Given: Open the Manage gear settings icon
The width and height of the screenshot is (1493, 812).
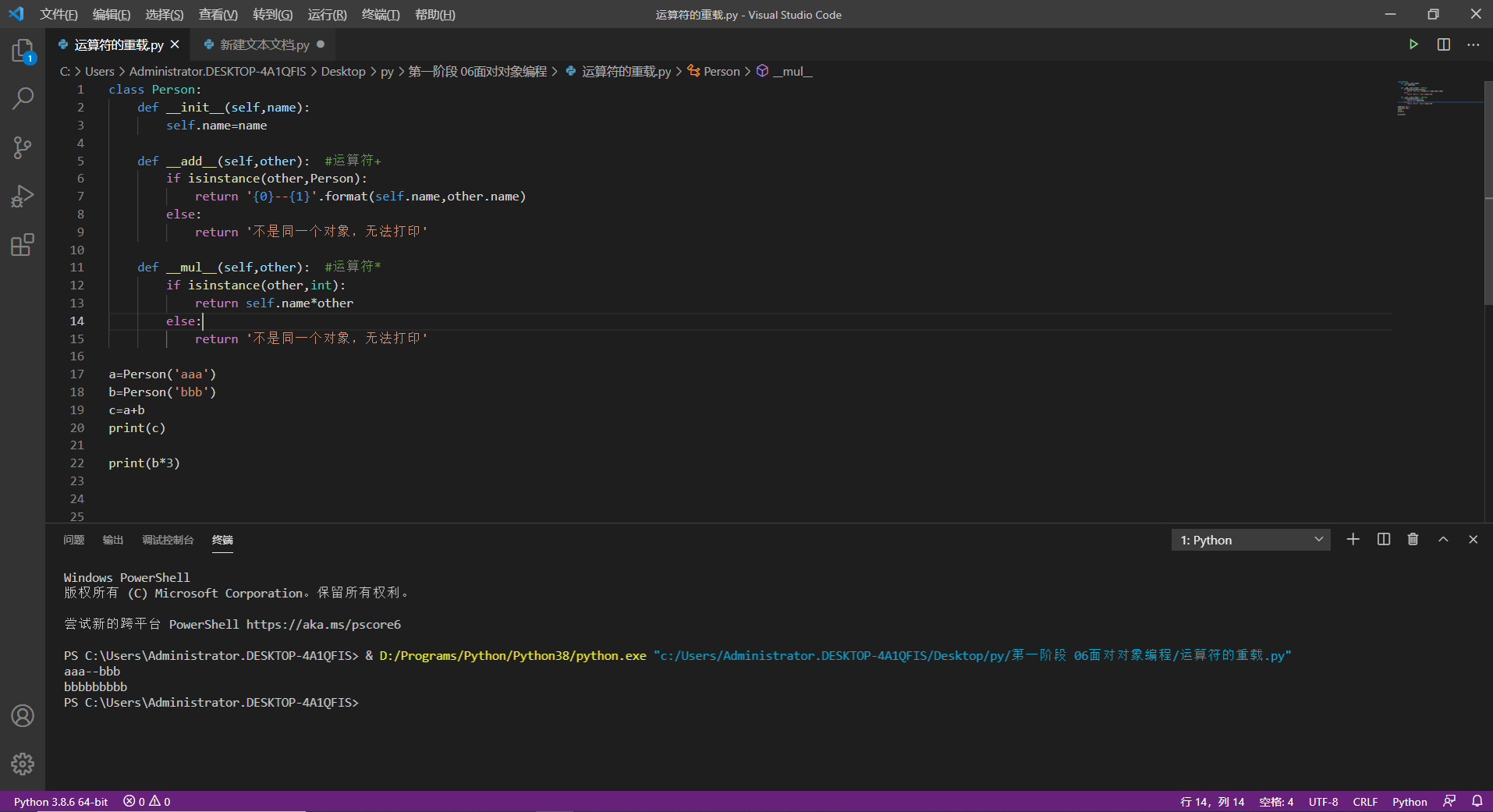Looking at the screenshot, I should (23, 764).
